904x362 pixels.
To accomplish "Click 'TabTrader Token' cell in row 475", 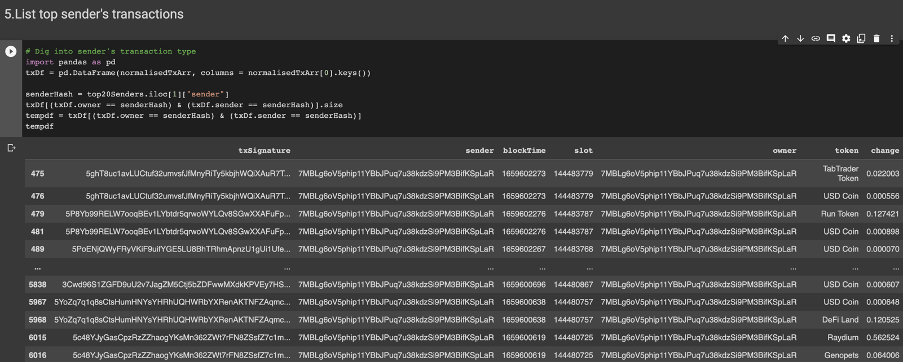I will (x=841, y=174).
